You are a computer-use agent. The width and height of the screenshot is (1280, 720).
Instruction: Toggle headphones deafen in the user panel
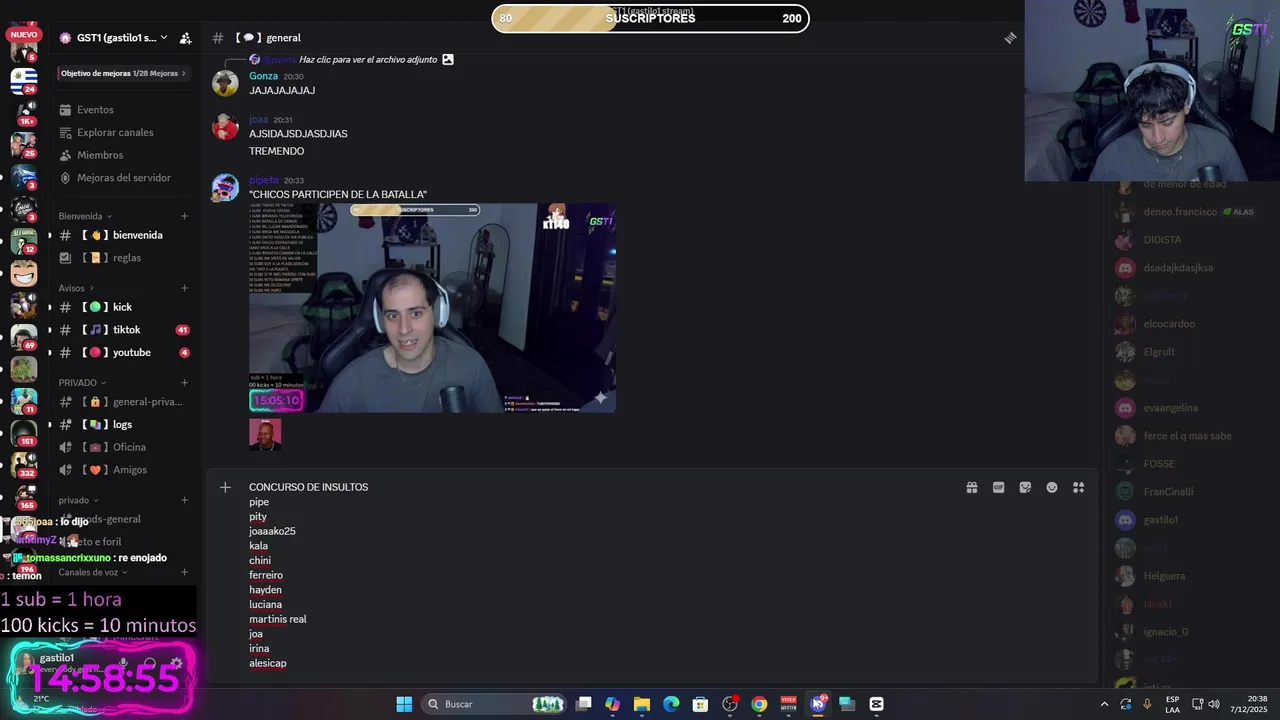pos(150,663)
